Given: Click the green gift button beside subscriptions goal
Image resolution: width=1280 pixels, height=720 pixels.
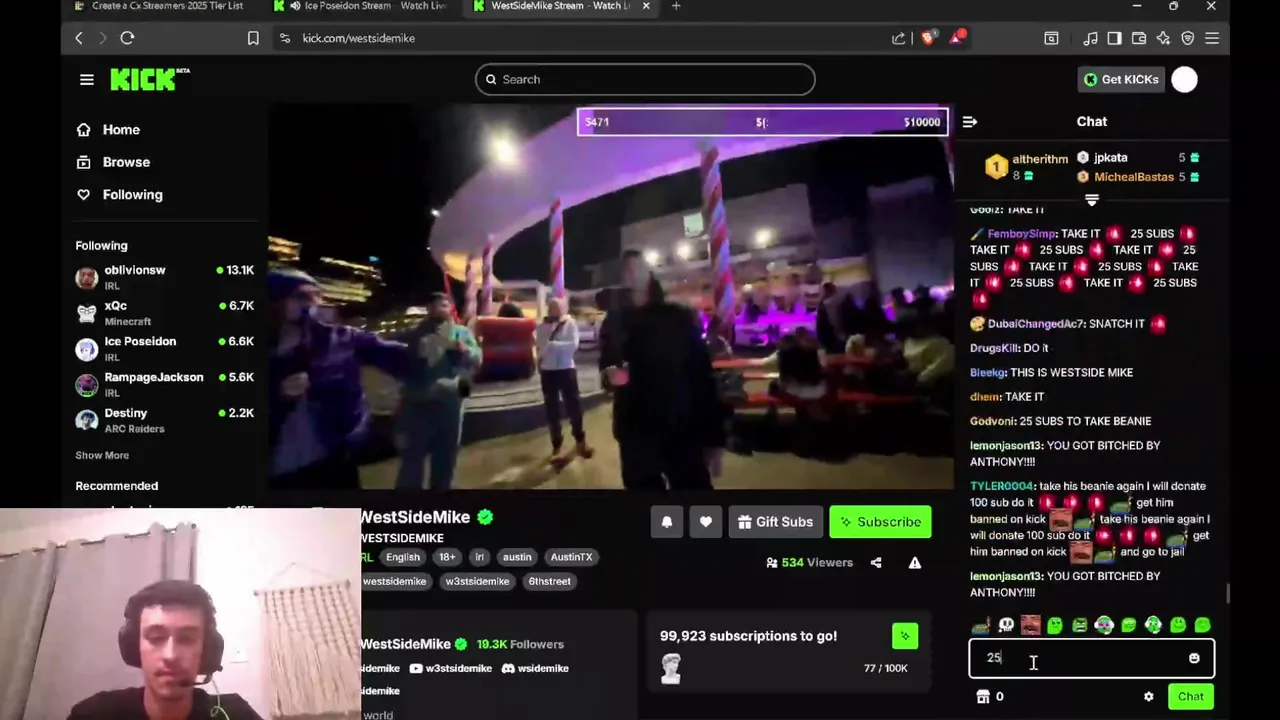Looking at the screenshot, I should tap(905, 636).
